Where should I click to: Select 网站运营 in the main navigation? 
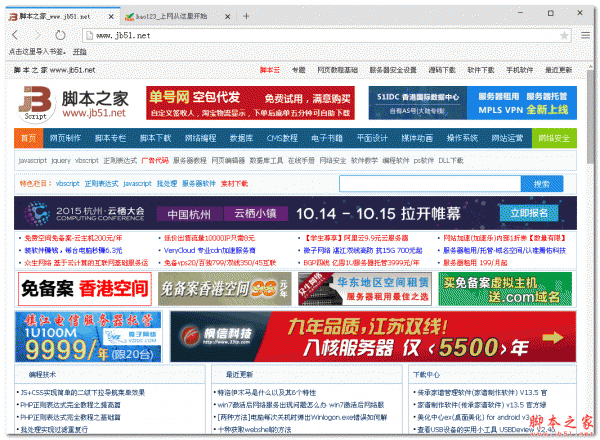507,138
